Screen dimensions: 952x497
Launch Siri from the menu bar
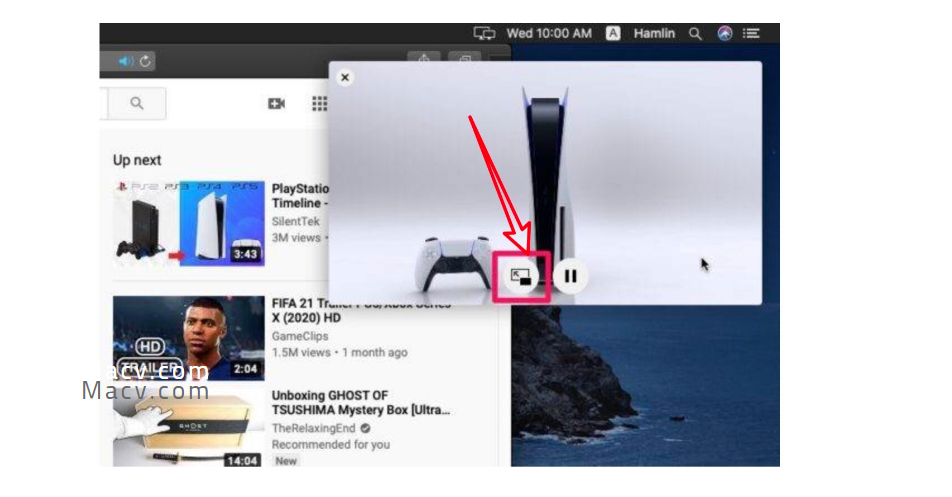(724, 33)
